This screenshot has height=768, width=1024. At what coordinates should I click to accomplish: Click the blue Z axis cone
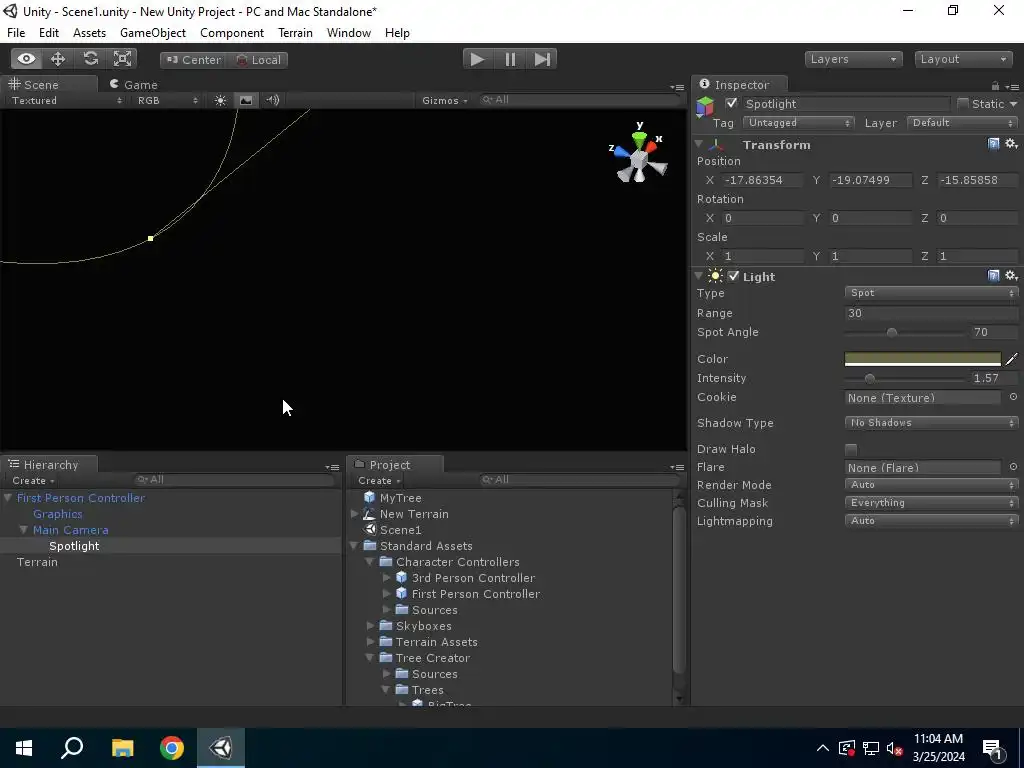(x=622, y=152)
